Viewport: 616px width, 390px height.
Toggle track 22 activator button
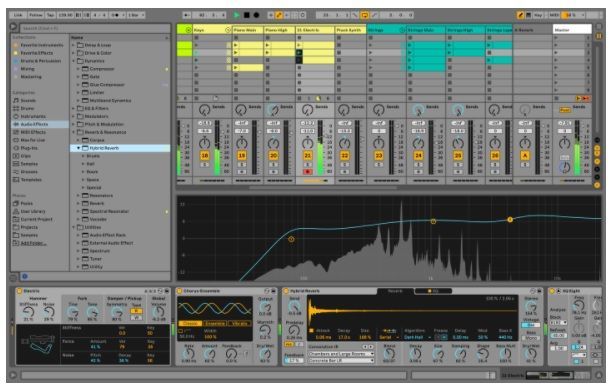345,156
